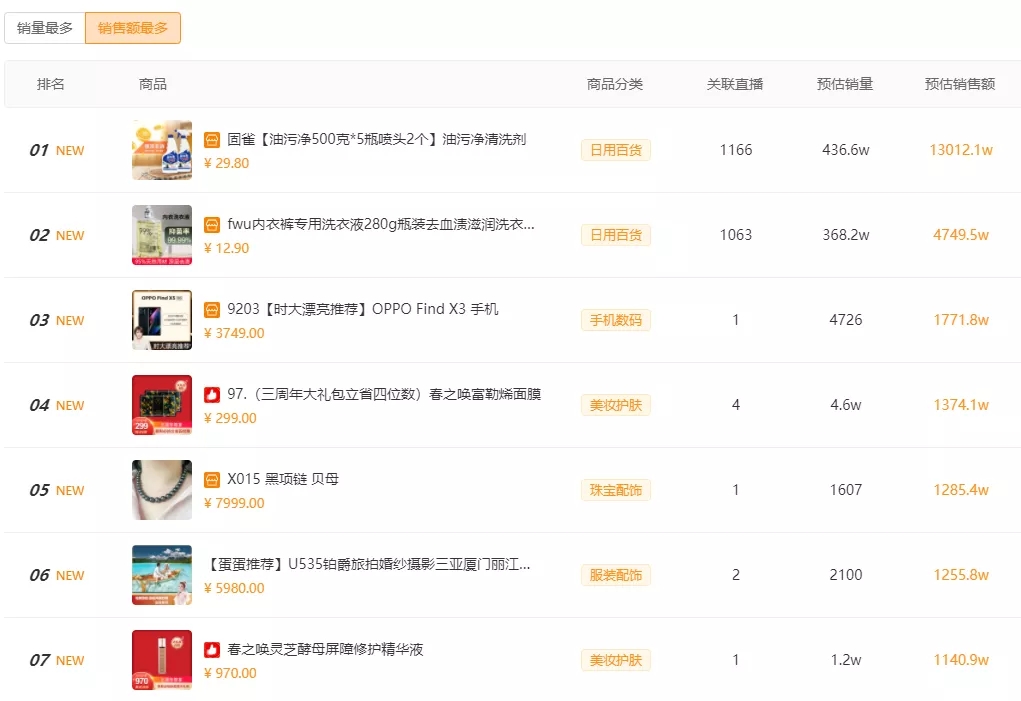
Task: Open the black pearl necklace thumbnail
Action: (x=162, y=490)
